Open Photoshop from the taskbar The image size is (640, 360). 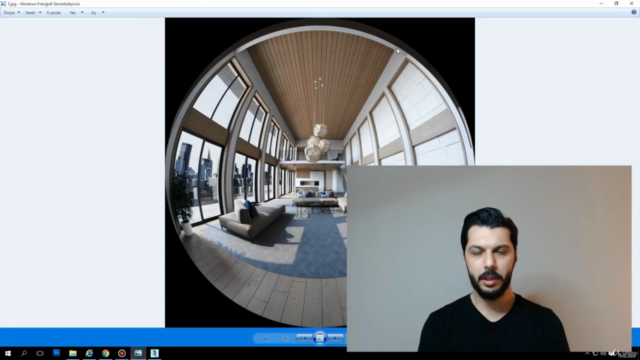click(x=56, y=353)
